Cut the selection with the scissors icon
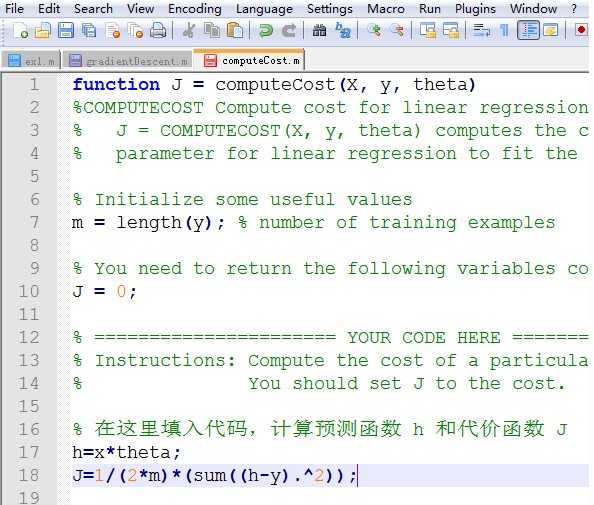This screenshot has width=594, height=505. (x=188, y=30)
